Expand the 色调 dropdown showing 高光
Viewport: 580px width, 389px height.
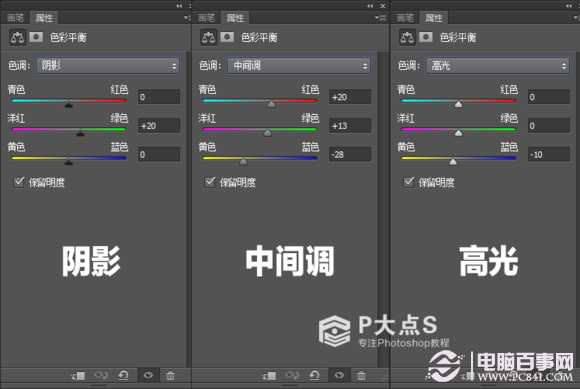498,66
